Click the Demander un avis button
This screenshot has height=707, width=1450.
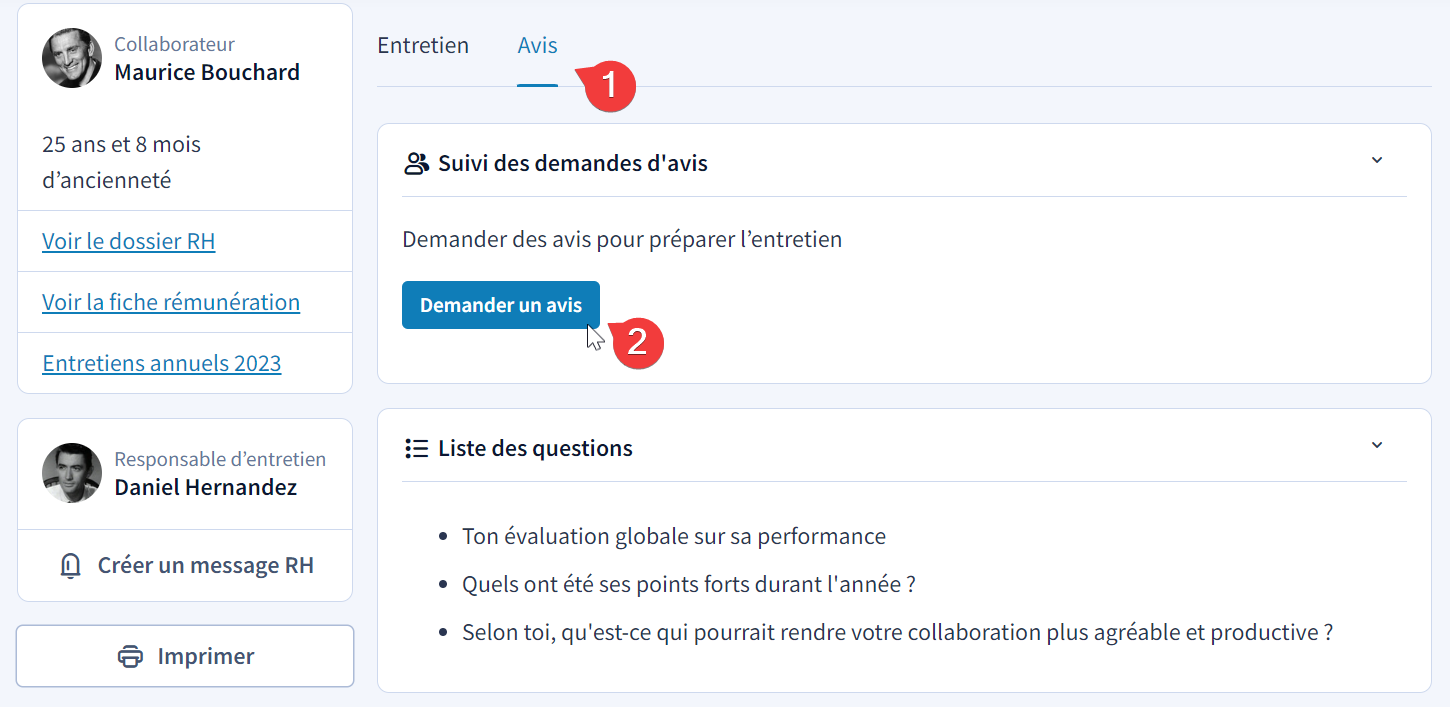(501, 305)
